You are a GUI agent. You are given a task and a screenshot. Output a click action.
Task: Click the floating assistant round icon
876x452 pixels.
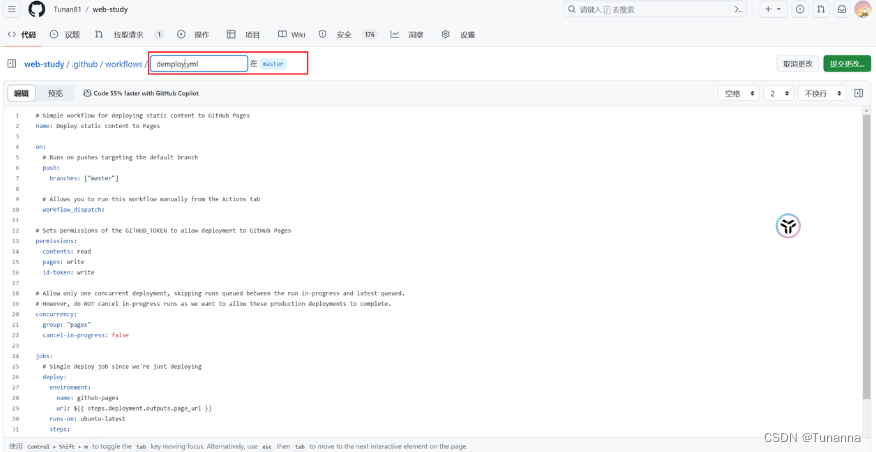pos(788,226)
